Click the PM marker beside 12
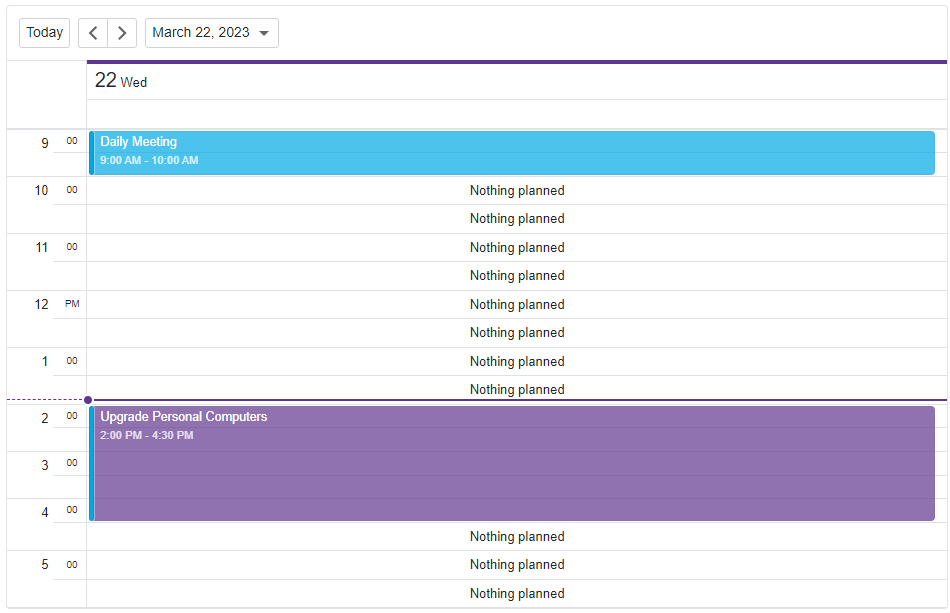 coord(70,303)
